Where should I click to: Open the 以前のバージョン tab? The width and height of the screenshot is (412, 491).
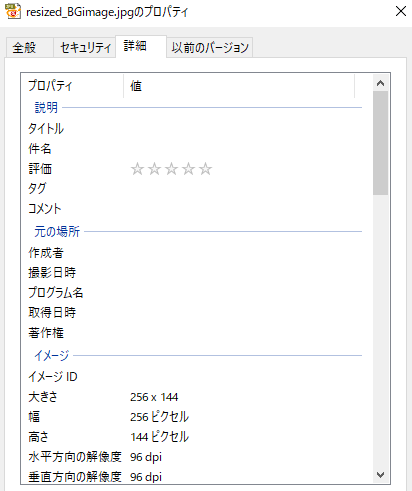[x=210, y=48]
